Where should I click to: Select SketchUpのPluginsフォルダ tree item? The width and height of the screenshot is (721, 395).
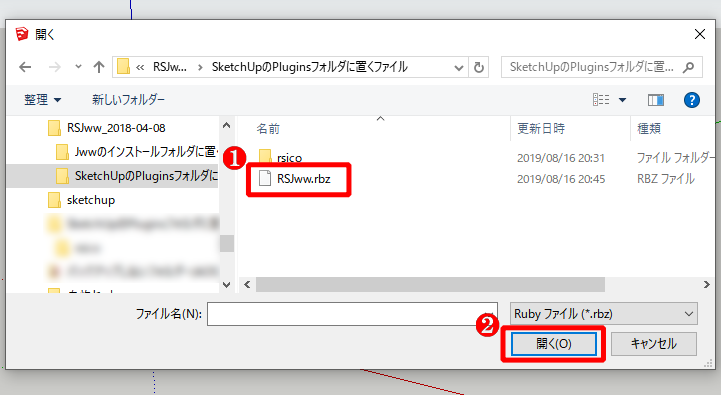click(146, 176)
